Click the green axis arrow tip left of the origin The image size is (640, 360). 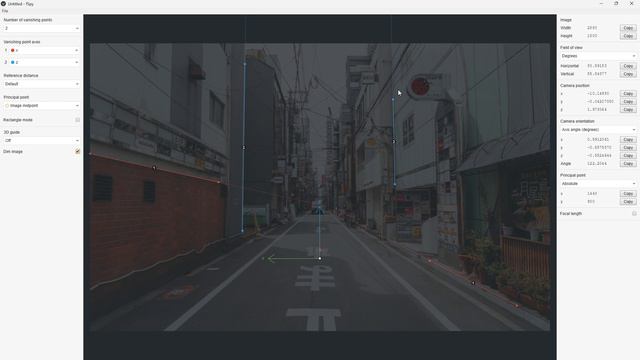[x=269, y=258]
